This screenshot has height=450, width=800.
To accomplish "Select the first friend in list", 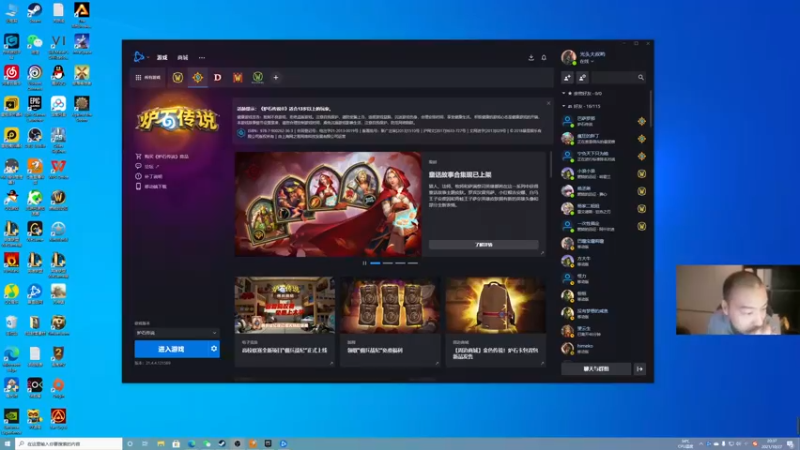I will coord(604,121).
